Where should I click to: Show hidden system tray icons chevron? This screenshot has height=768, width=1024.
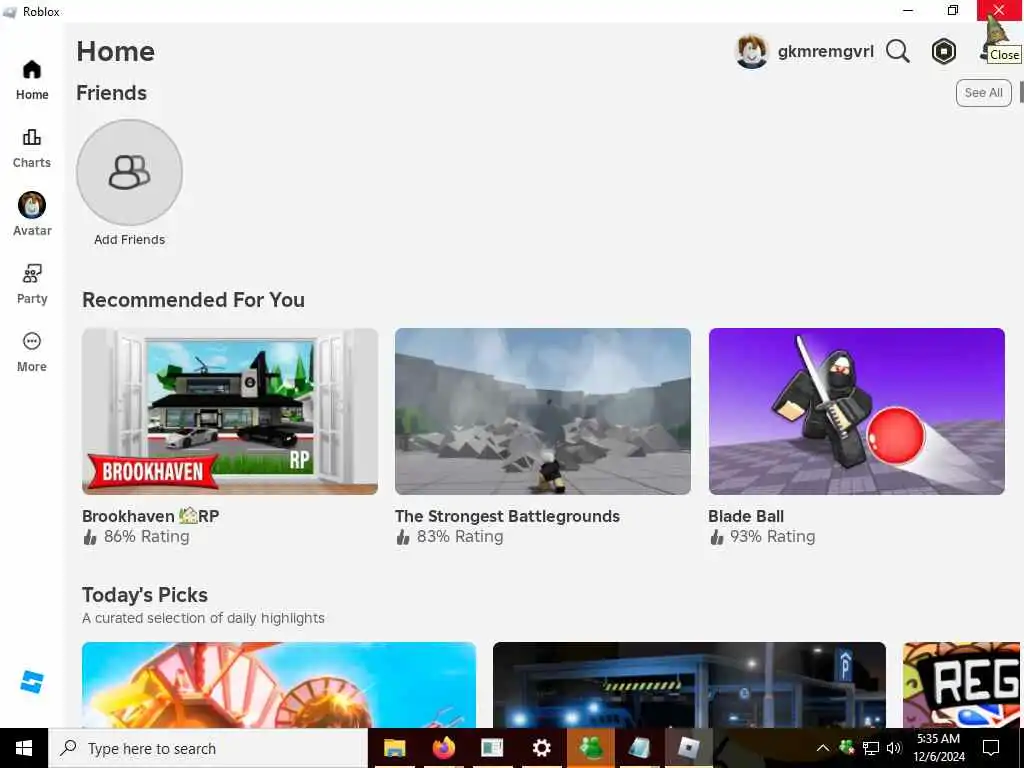pyautogui.click(x=823, y=748)
